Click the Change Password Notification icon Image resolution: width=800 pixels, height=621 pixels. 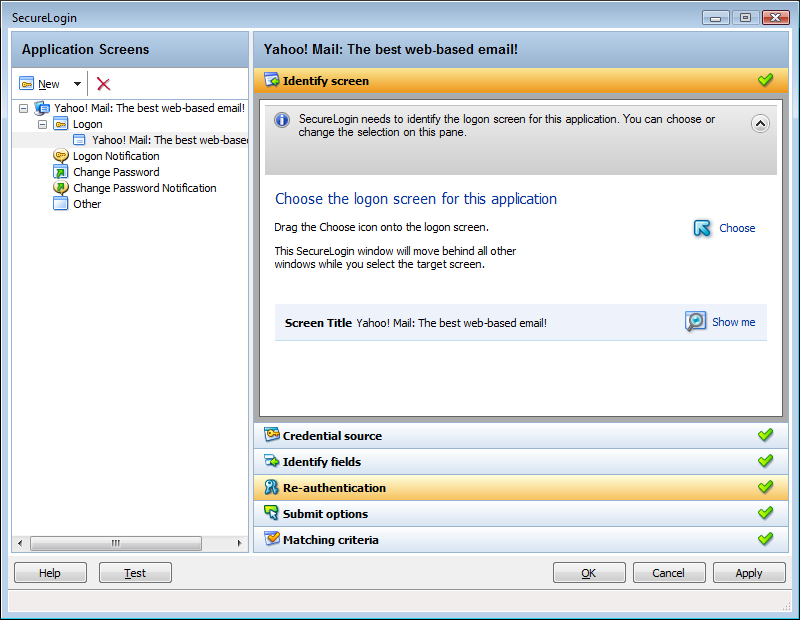pos(61,188)
